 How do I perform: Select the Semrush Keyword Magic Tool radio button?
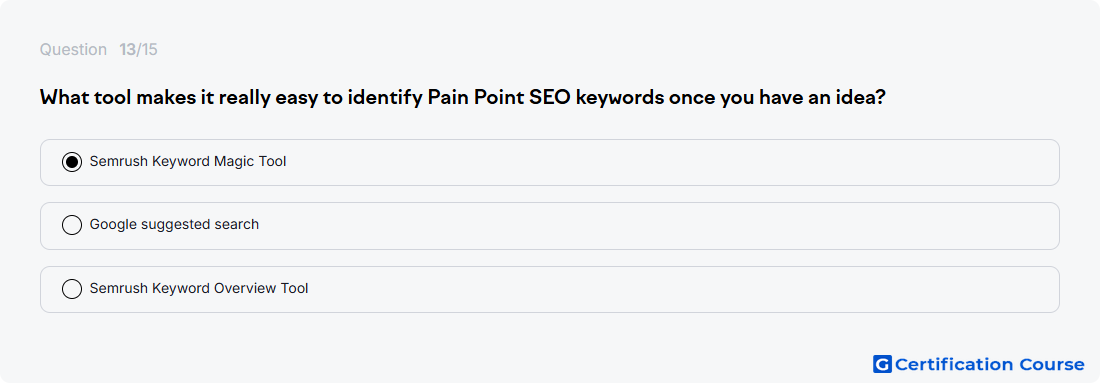pos(72,162)
